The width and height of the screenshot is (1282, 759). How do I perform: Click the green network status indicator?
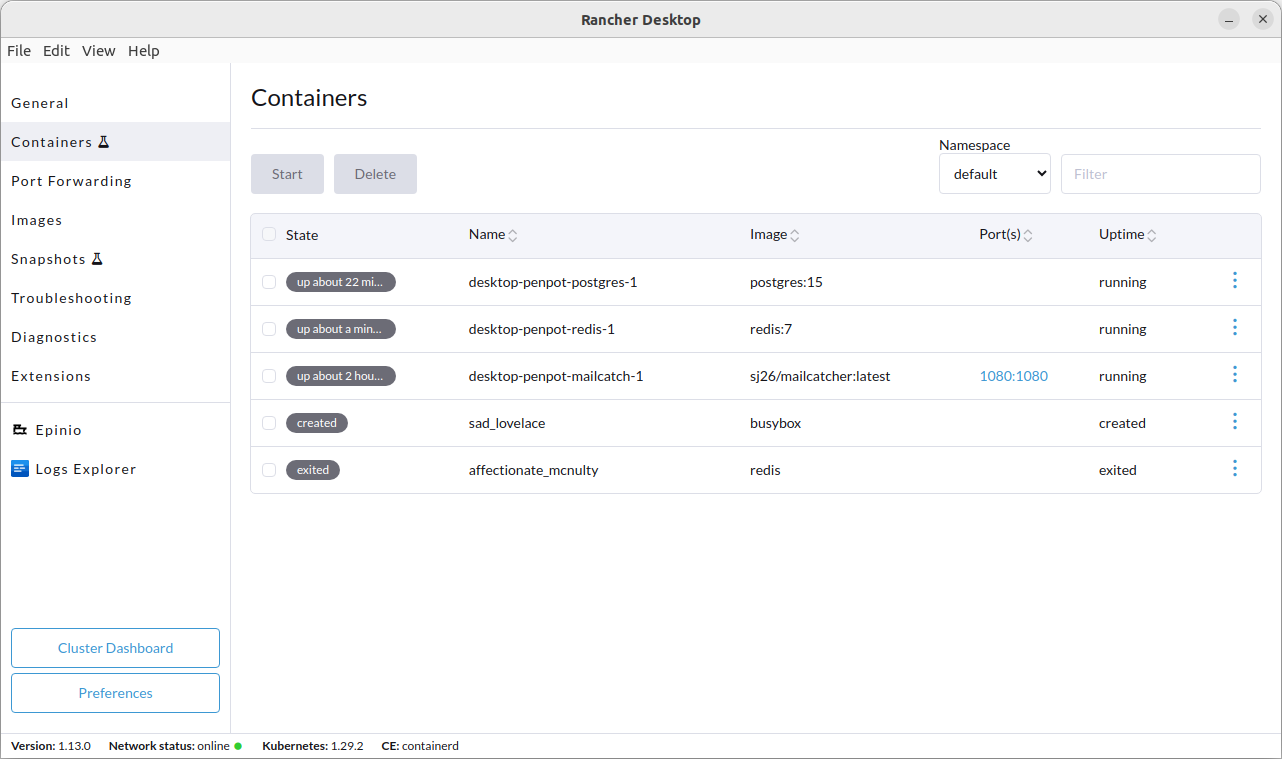(x=238, y=746)
